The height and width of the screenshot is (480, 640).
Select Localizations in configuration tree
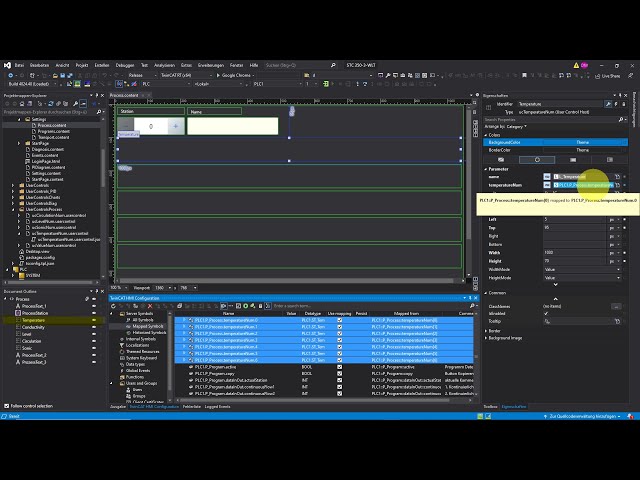pyautogui.click(x=138, y=345)
